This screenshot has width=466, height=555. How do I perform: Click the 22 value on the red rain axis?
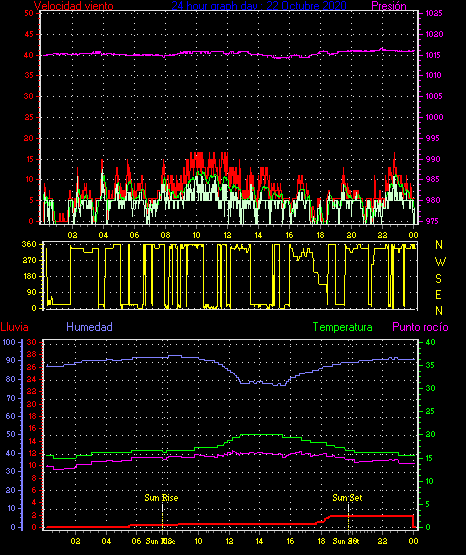pos(31,391)
